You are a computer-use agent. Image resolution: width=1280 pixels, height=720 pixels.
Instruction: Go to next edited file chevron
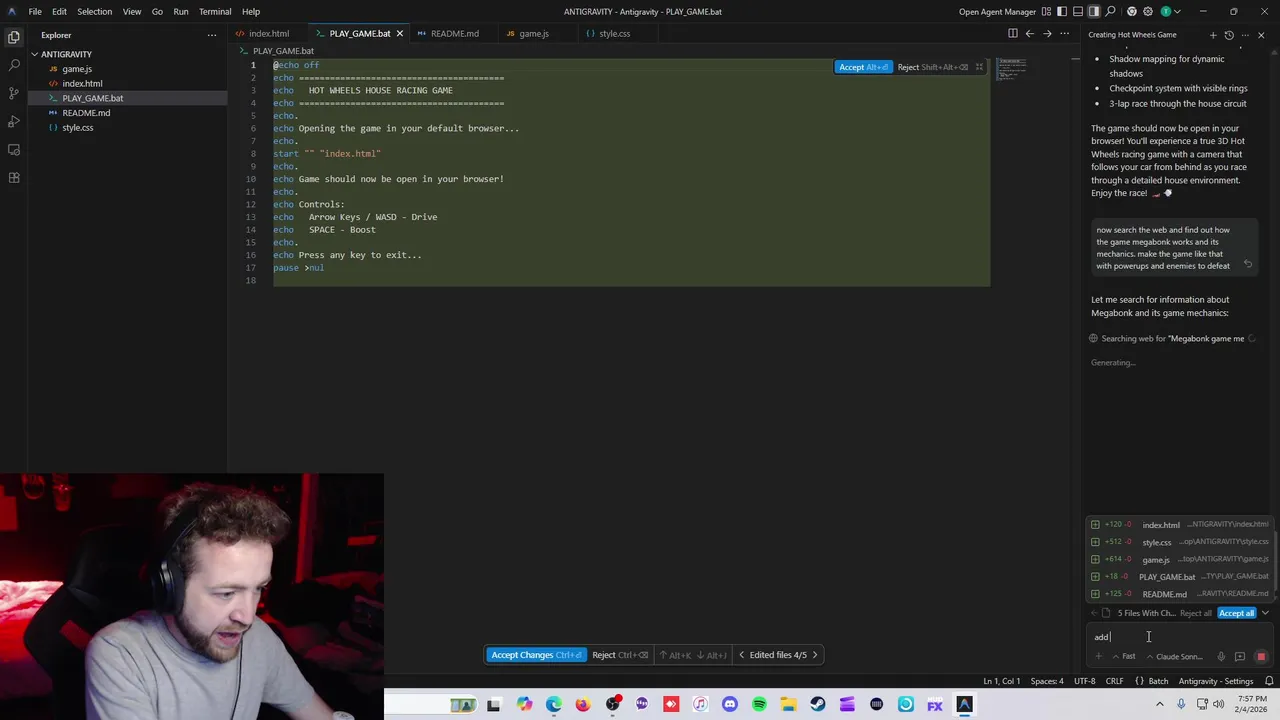(x=814, y=655)
